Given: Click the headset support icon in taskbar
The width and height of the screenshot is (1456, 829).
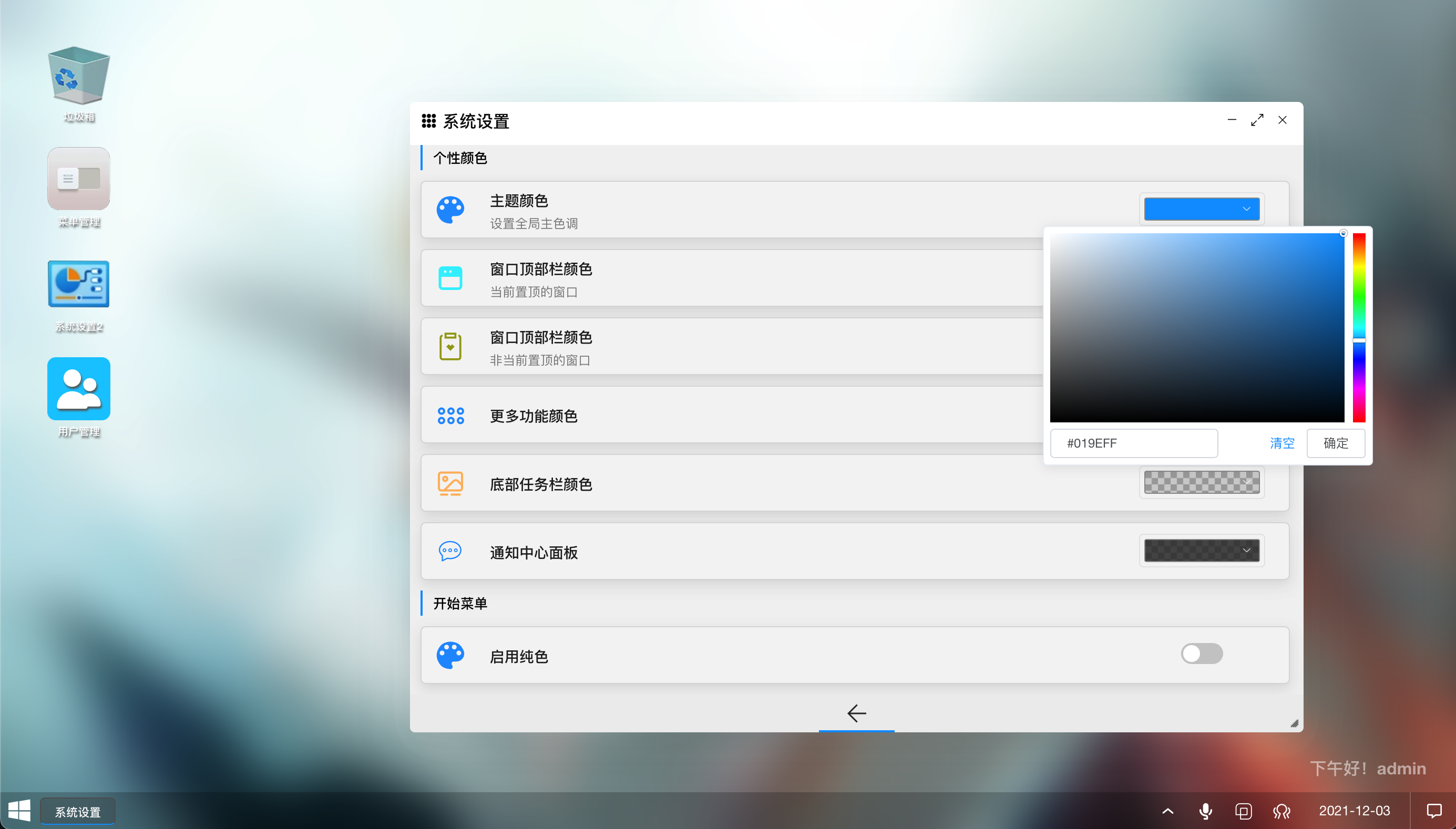Looking at the screenshot, I should point(1281,811).
